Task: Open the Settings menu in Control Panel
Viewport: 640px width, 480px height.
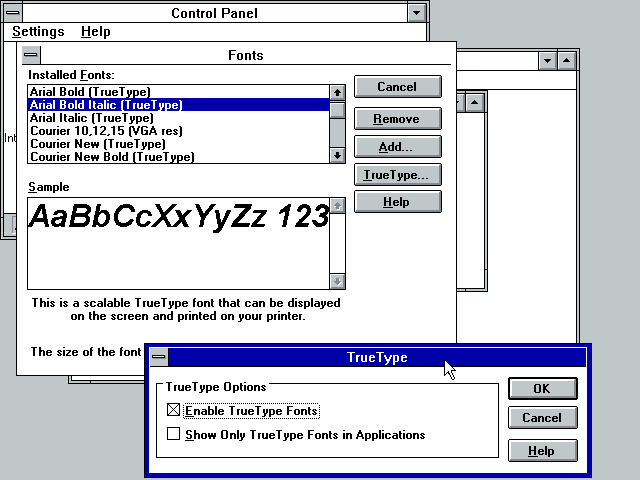Action: click(x=38, y=31)
